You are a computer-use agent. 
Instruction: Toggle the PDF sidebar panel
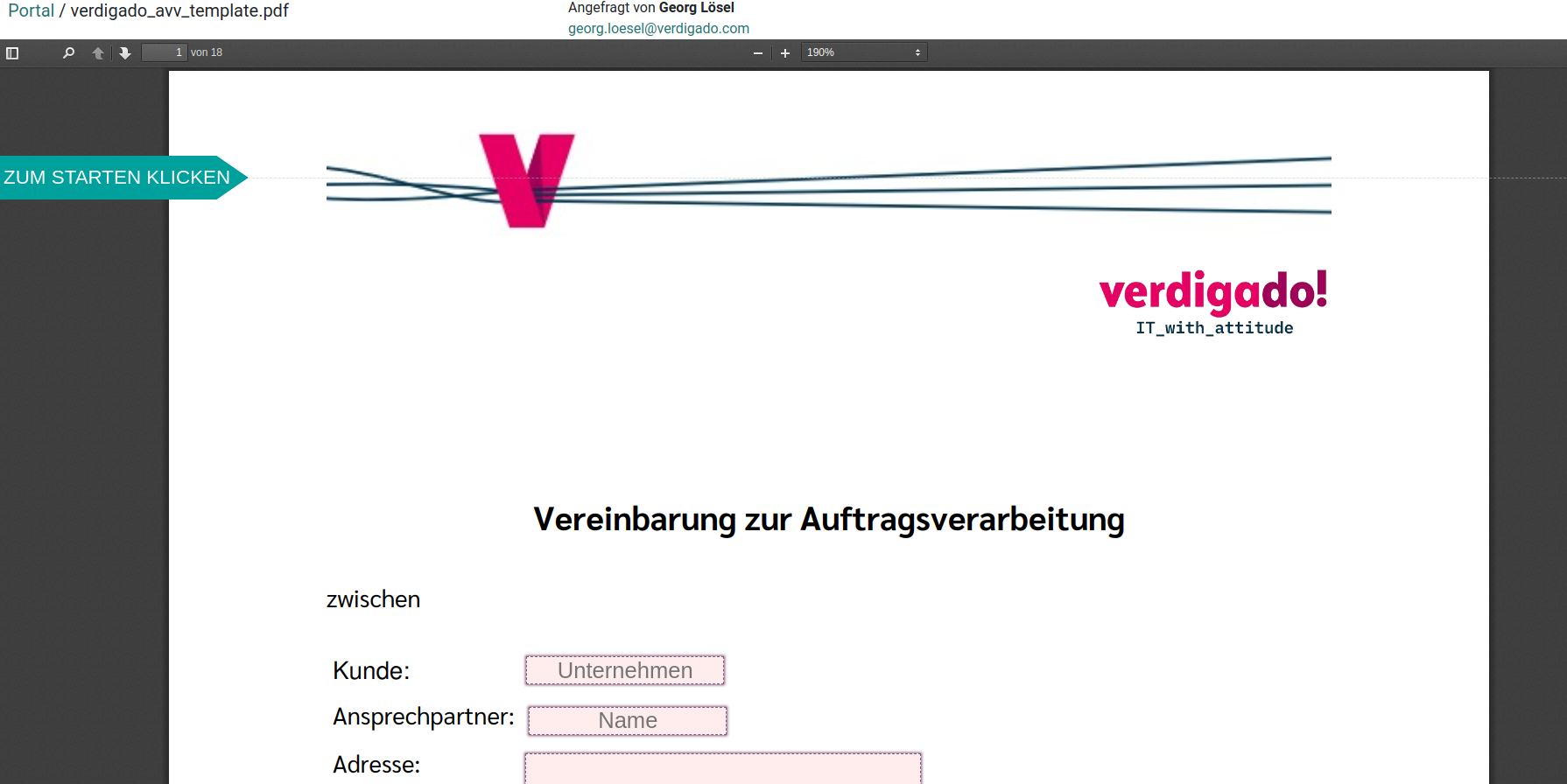[x=12, y=53]
